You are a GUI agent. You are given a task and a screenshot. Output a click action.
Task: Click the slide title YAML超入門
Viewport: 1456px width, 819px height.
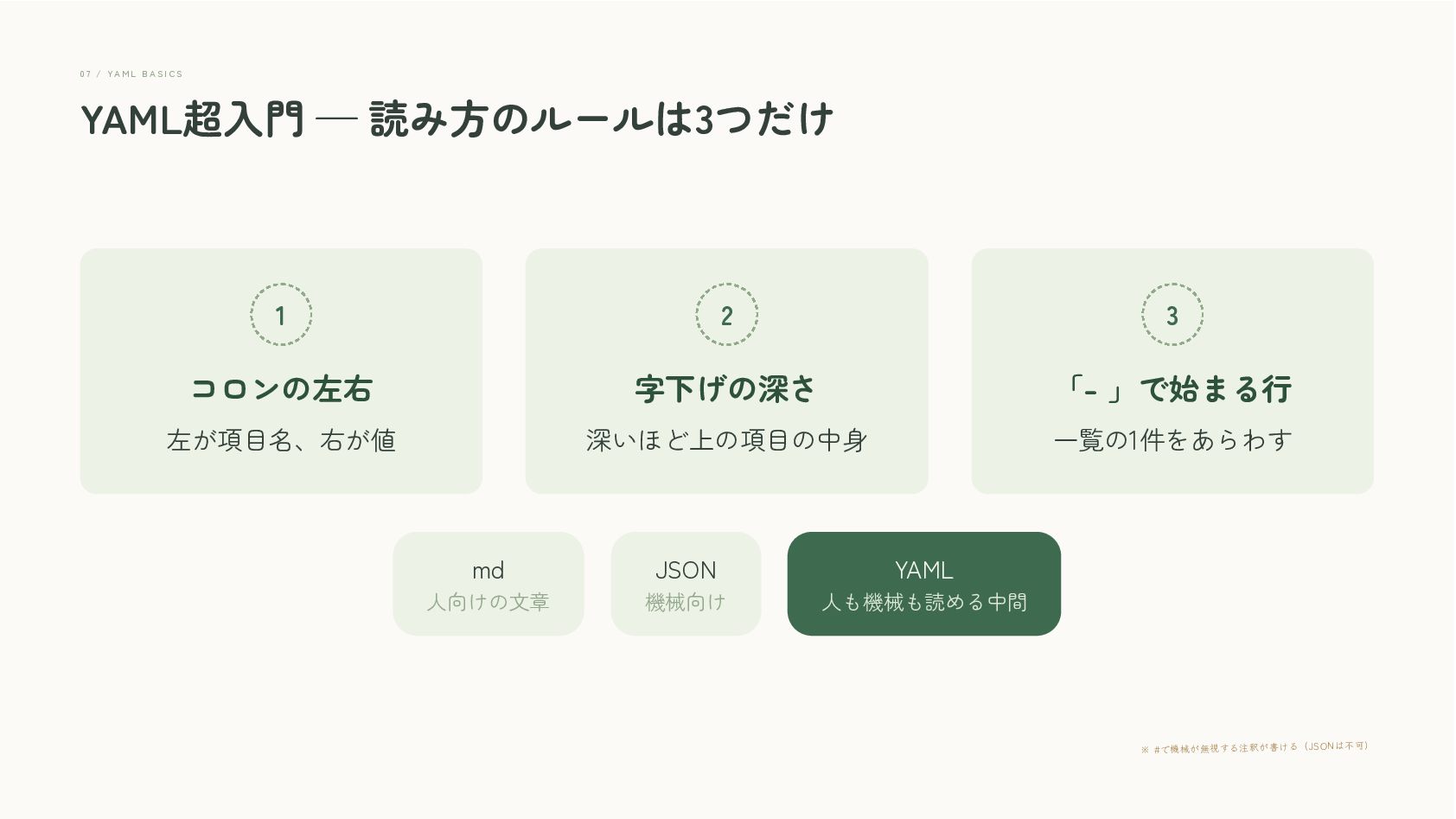pos(192,120)
